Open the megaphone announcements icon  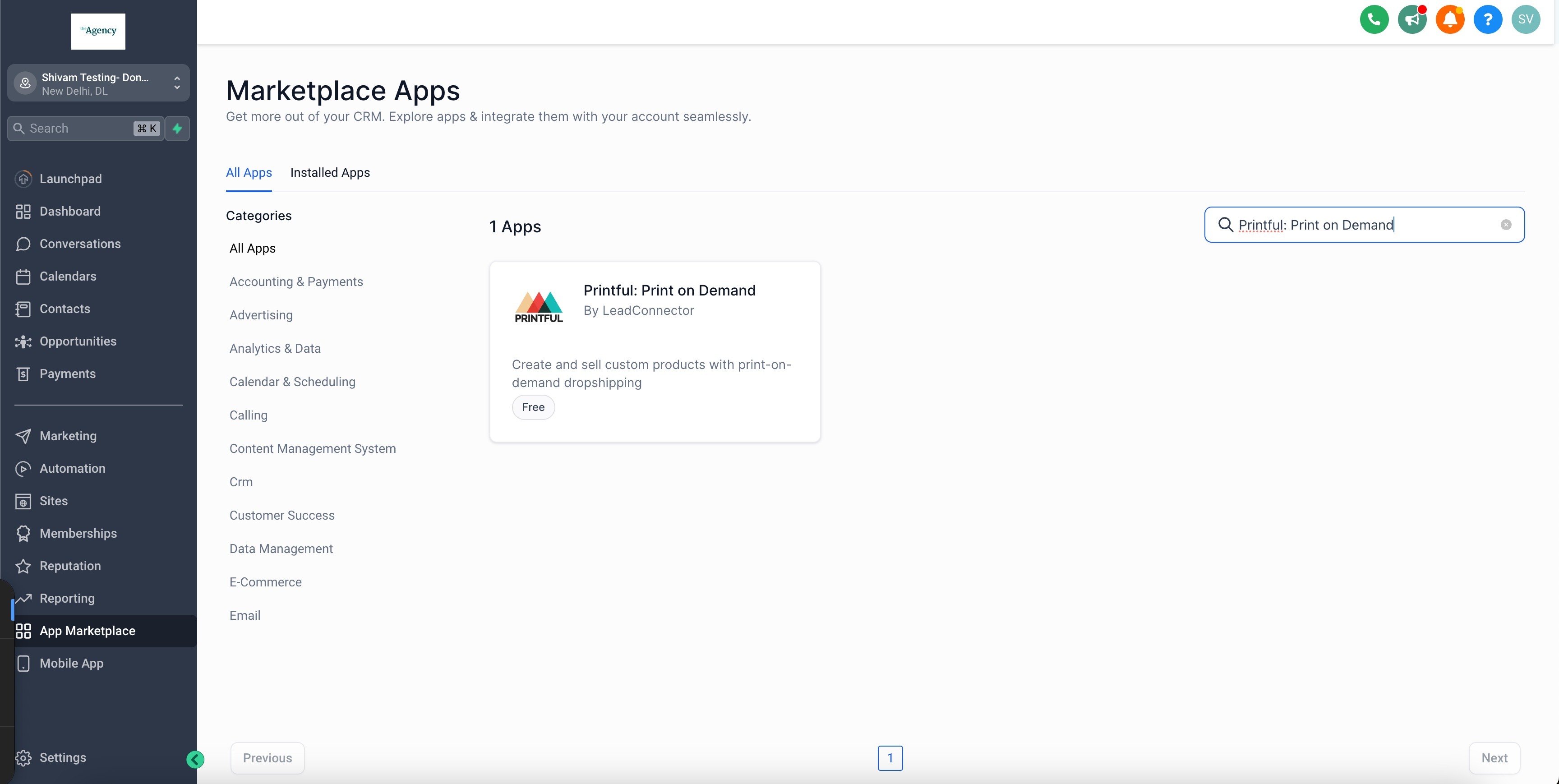pyautogui.click(x=1412, y=19)
